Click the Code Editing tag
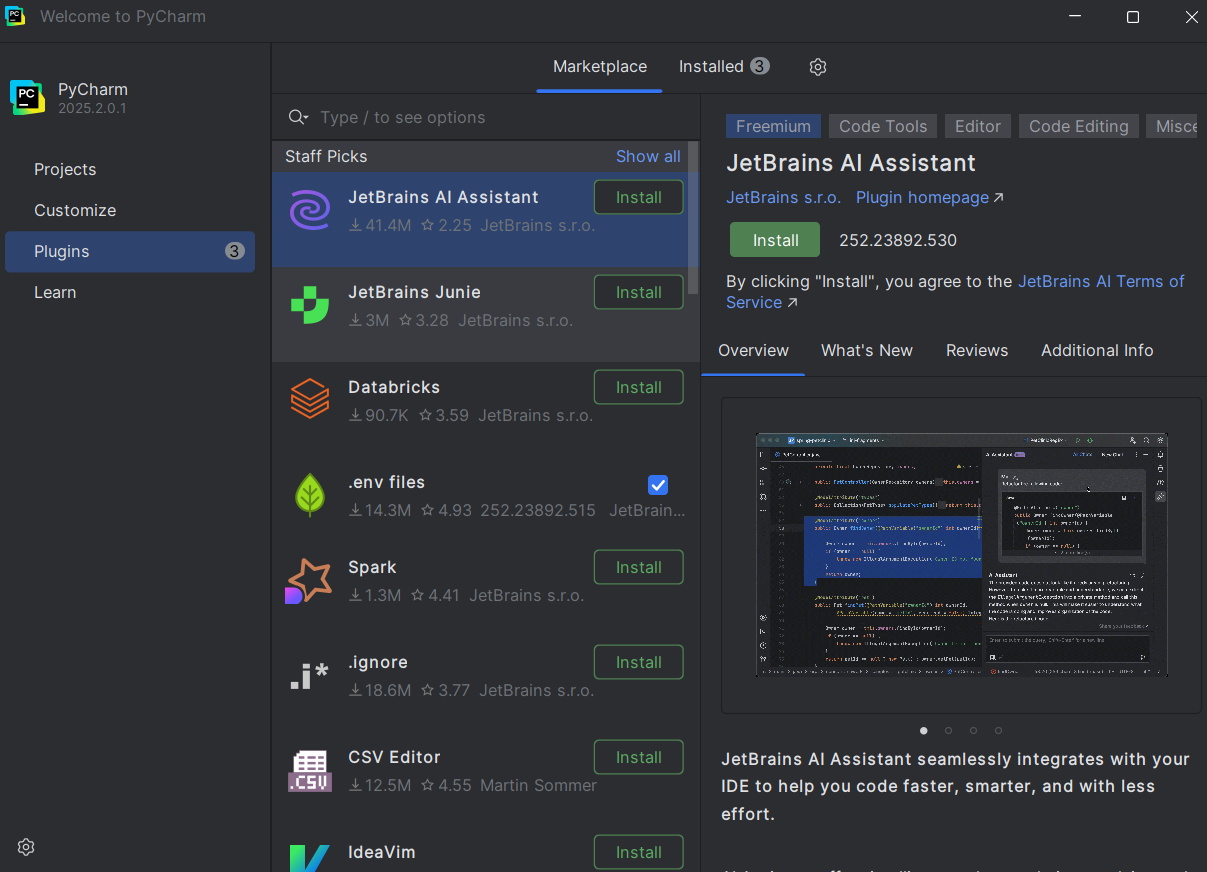The height and width of the screenshot is (872, 1207). tap(1078, 126)
